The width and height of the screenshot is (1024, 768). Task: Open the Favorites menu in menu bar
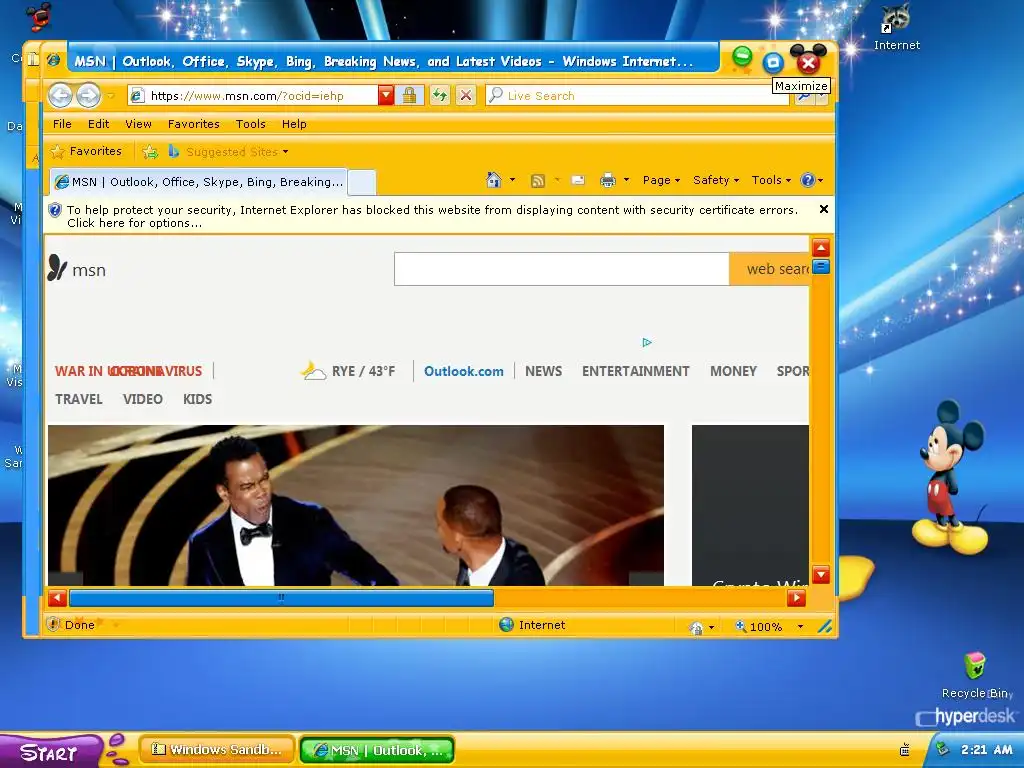coord(193,124)
